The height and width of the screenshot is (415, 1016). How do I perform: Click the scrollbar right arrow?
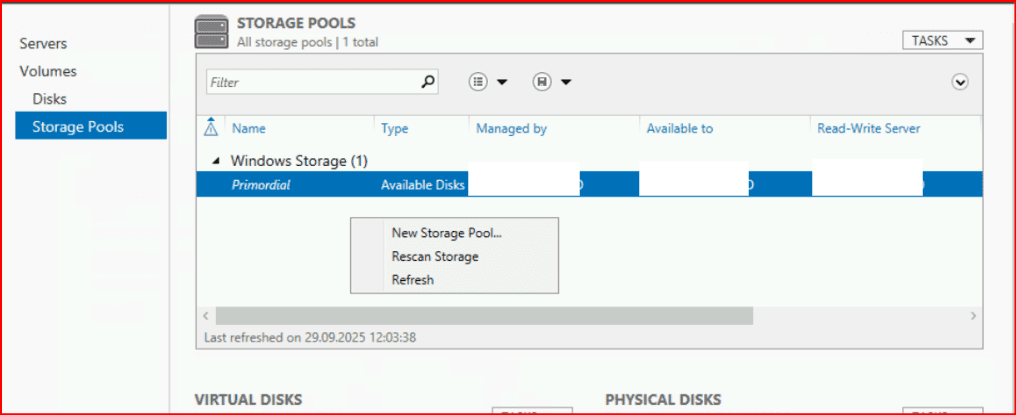coord(973,315)
